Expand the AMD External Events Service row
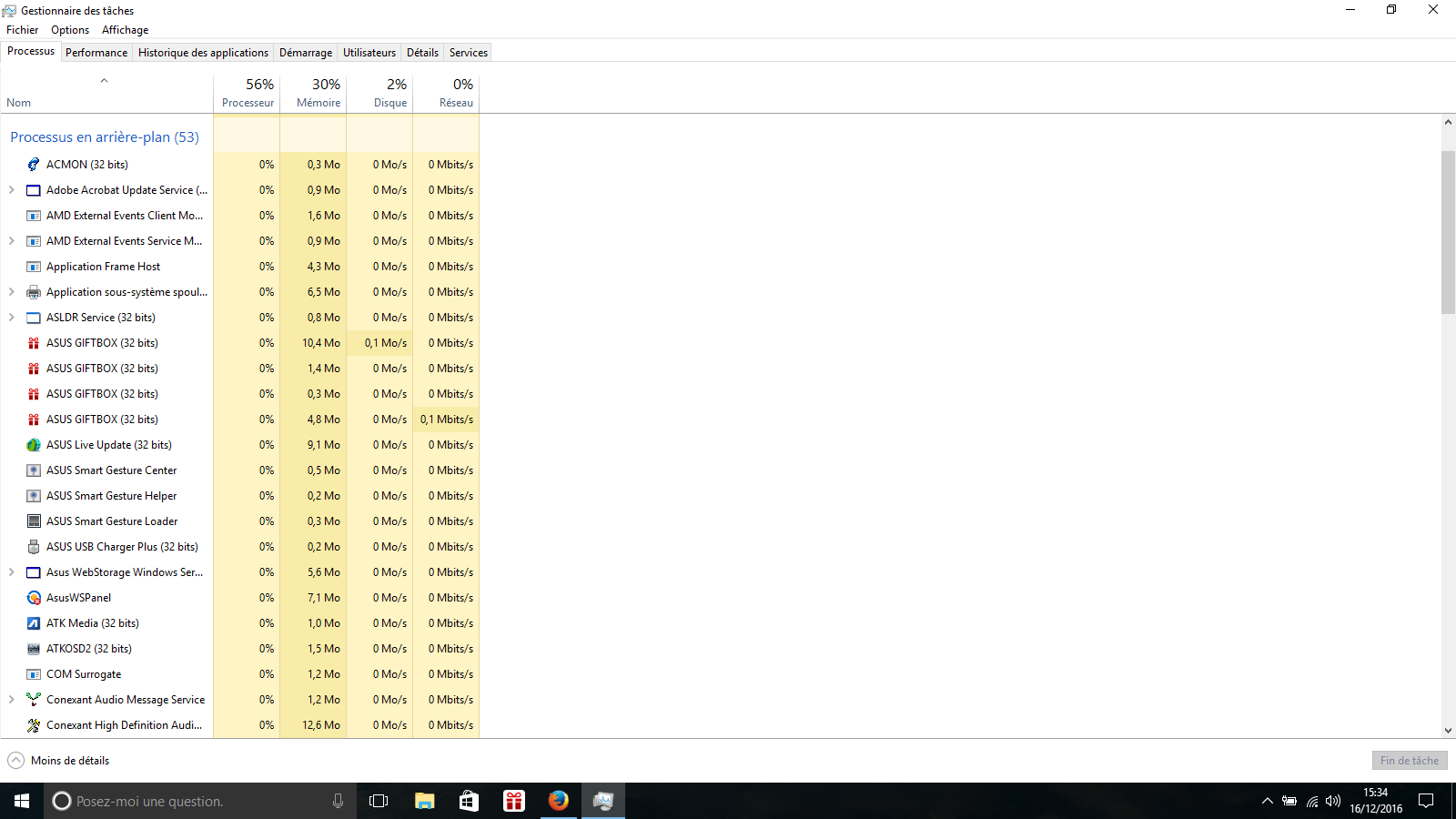Screen dimensions: 1456x819 [11, 241]
